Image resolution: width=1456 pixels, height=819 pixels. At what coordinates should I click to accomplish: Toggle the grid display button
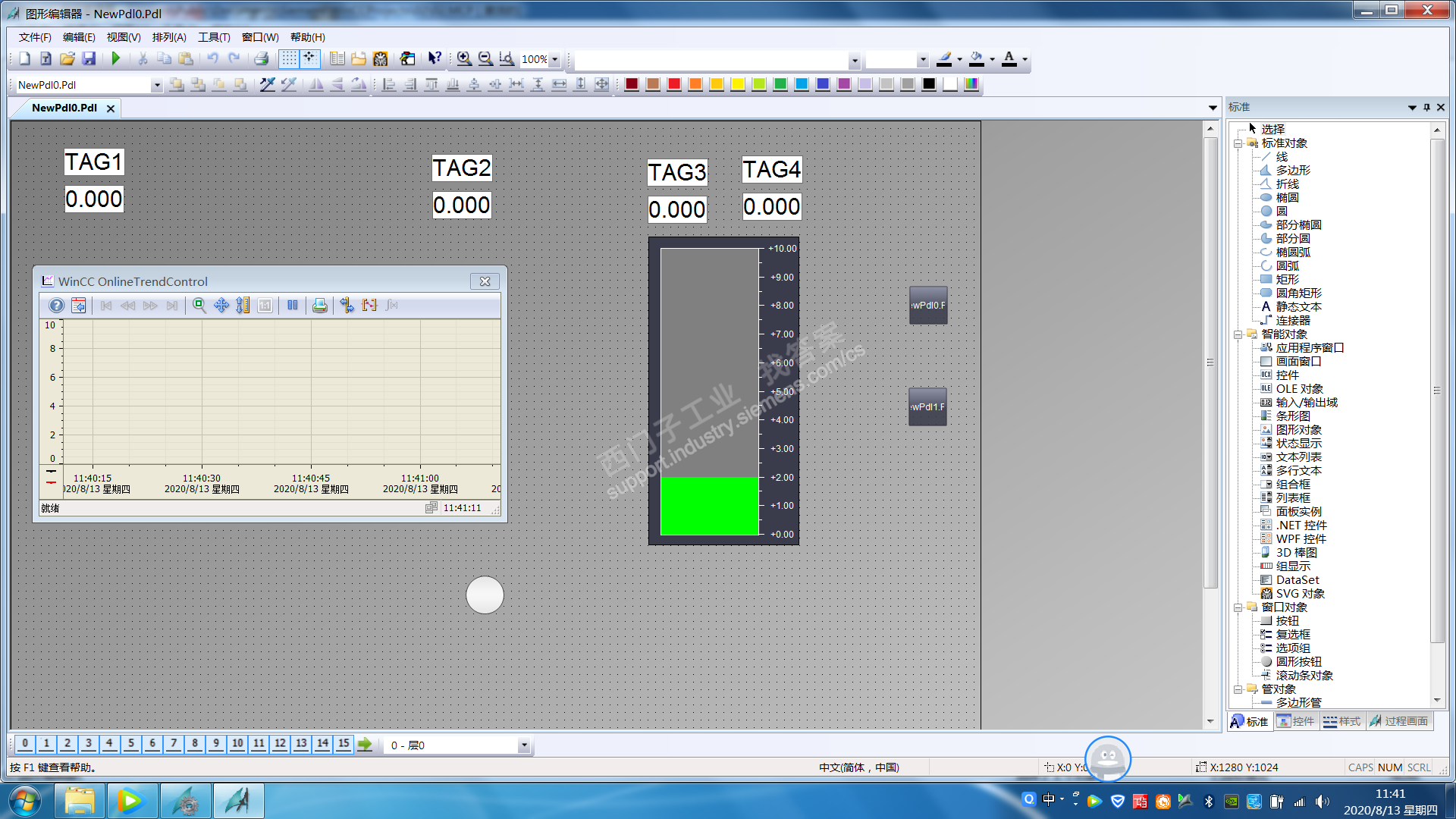289,58
